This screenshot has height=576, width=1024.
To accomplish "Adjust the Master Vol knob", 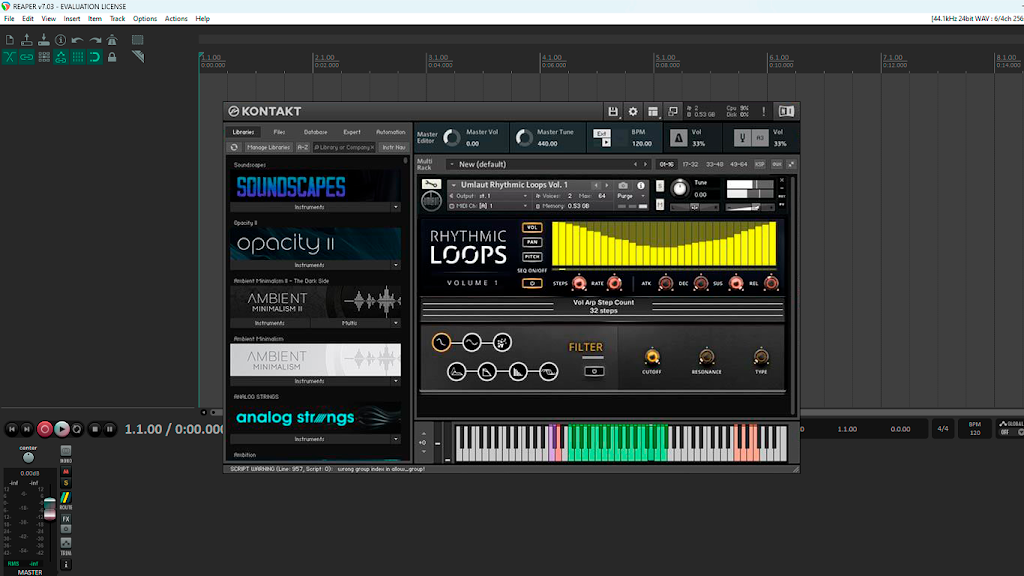I will coord(452,138).
